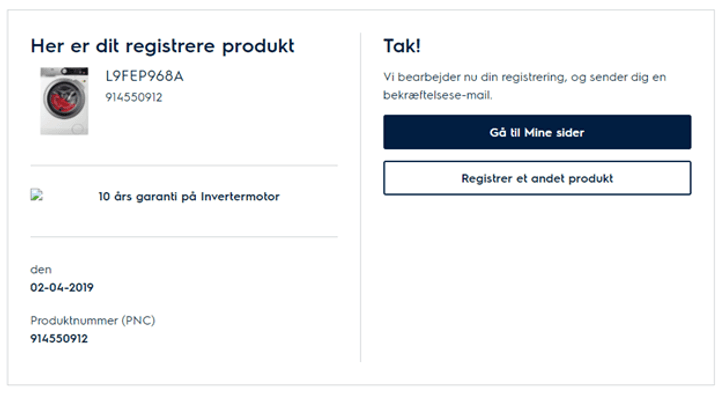
Task: Open the washing machine product thumbnail
Action: tap(64, 101)
